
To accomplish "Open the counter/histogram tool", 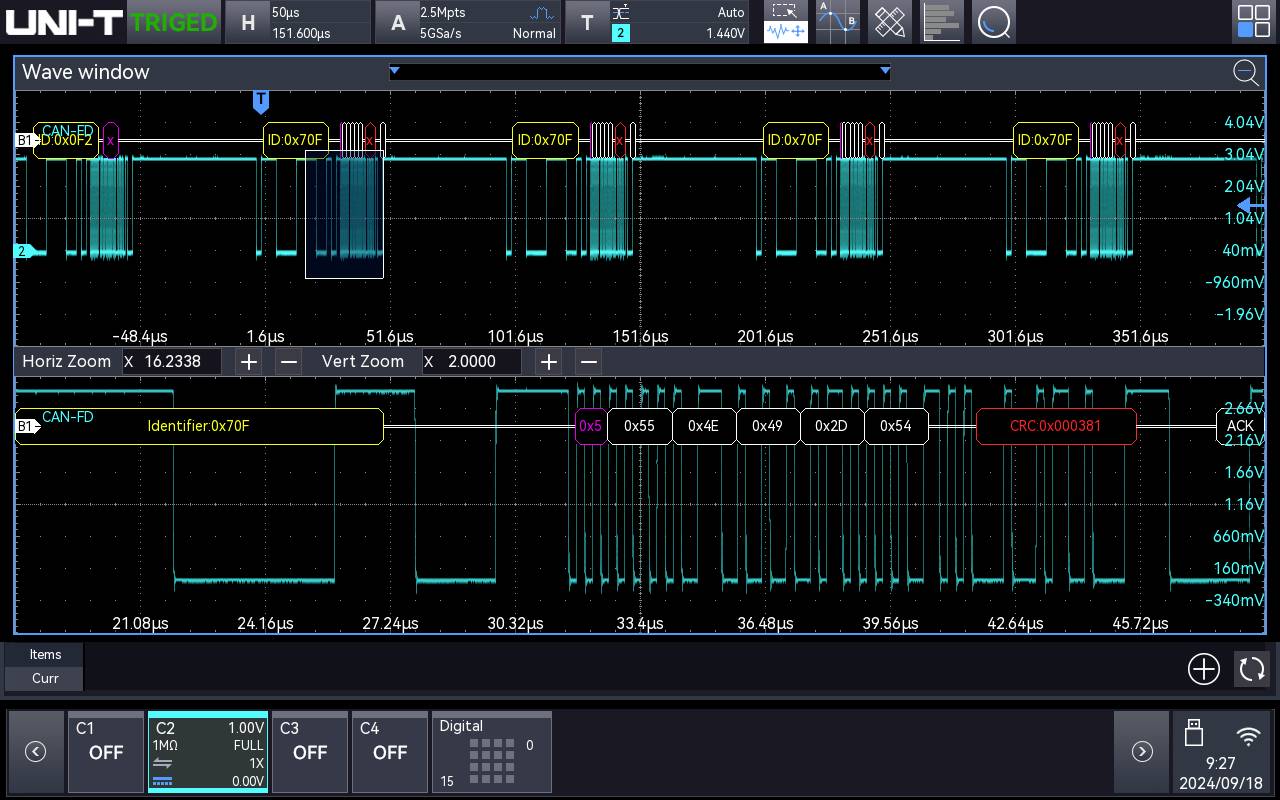I will [941, 22].
